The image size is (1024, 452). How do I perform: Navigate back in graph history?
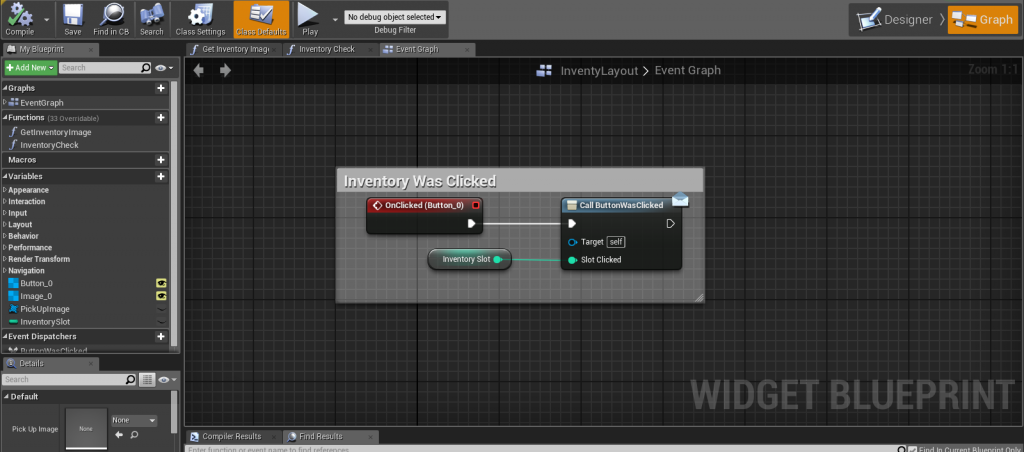[x=199, y=71]
